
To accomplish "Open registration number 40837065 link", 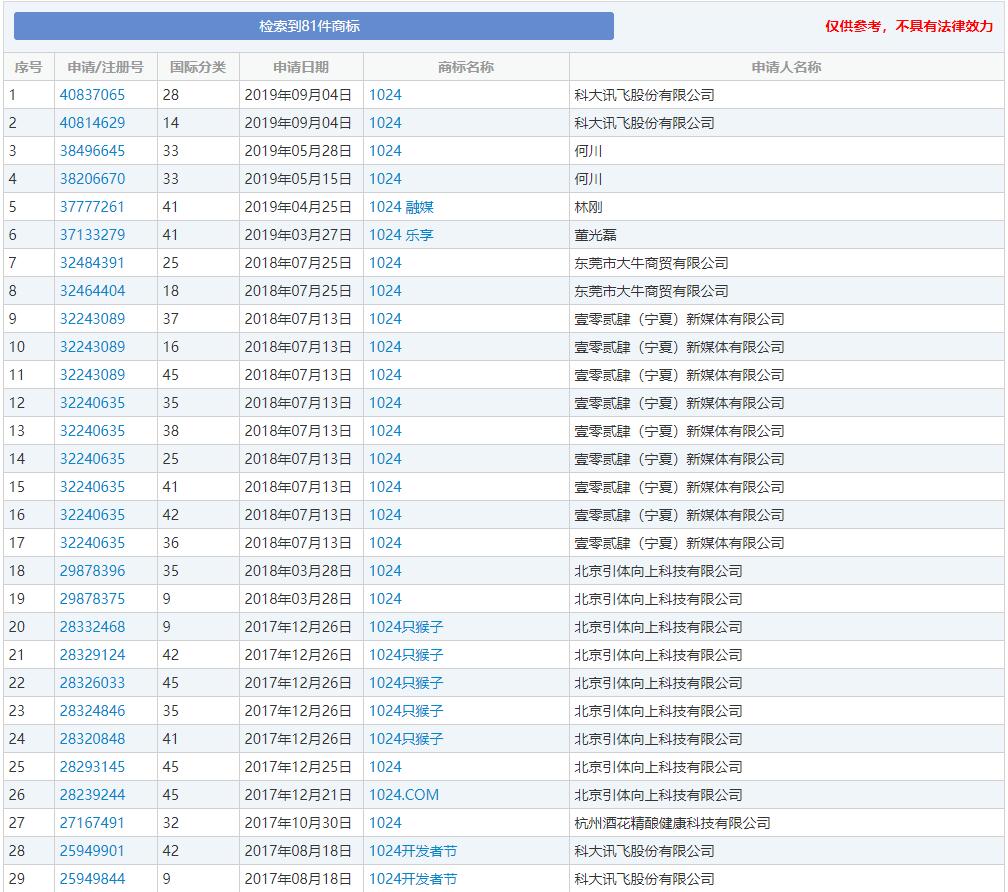I will click(x=92, y=95).
